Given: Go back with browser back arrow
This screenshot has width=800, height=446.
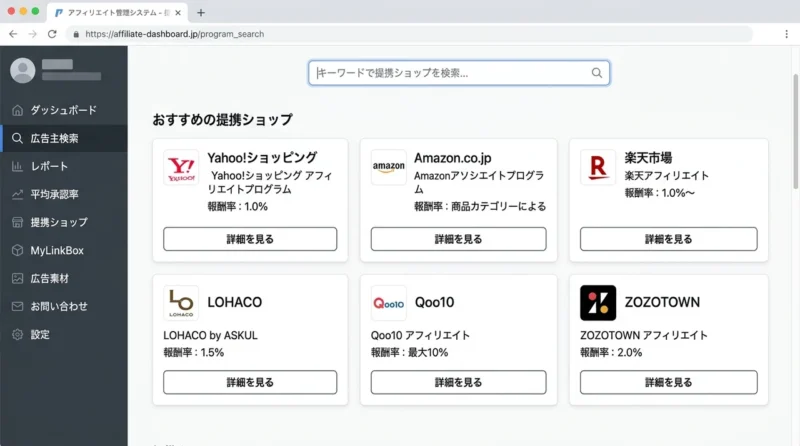Looking at the screenshot, I should (13, 34).
